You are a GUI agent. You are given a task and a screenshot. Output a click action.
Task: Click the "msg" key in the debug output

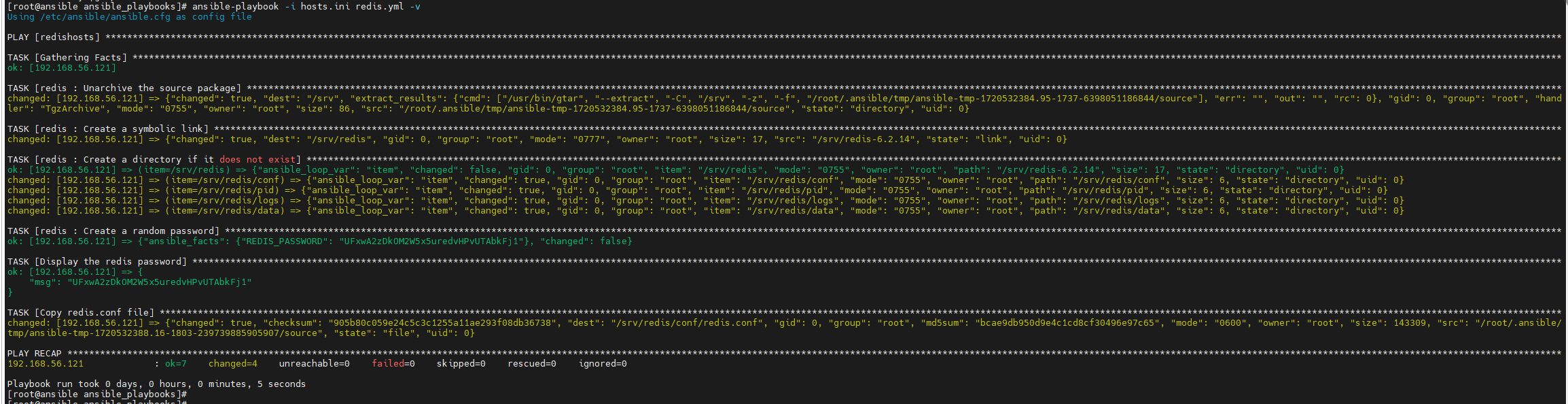[x=42, y=282]
